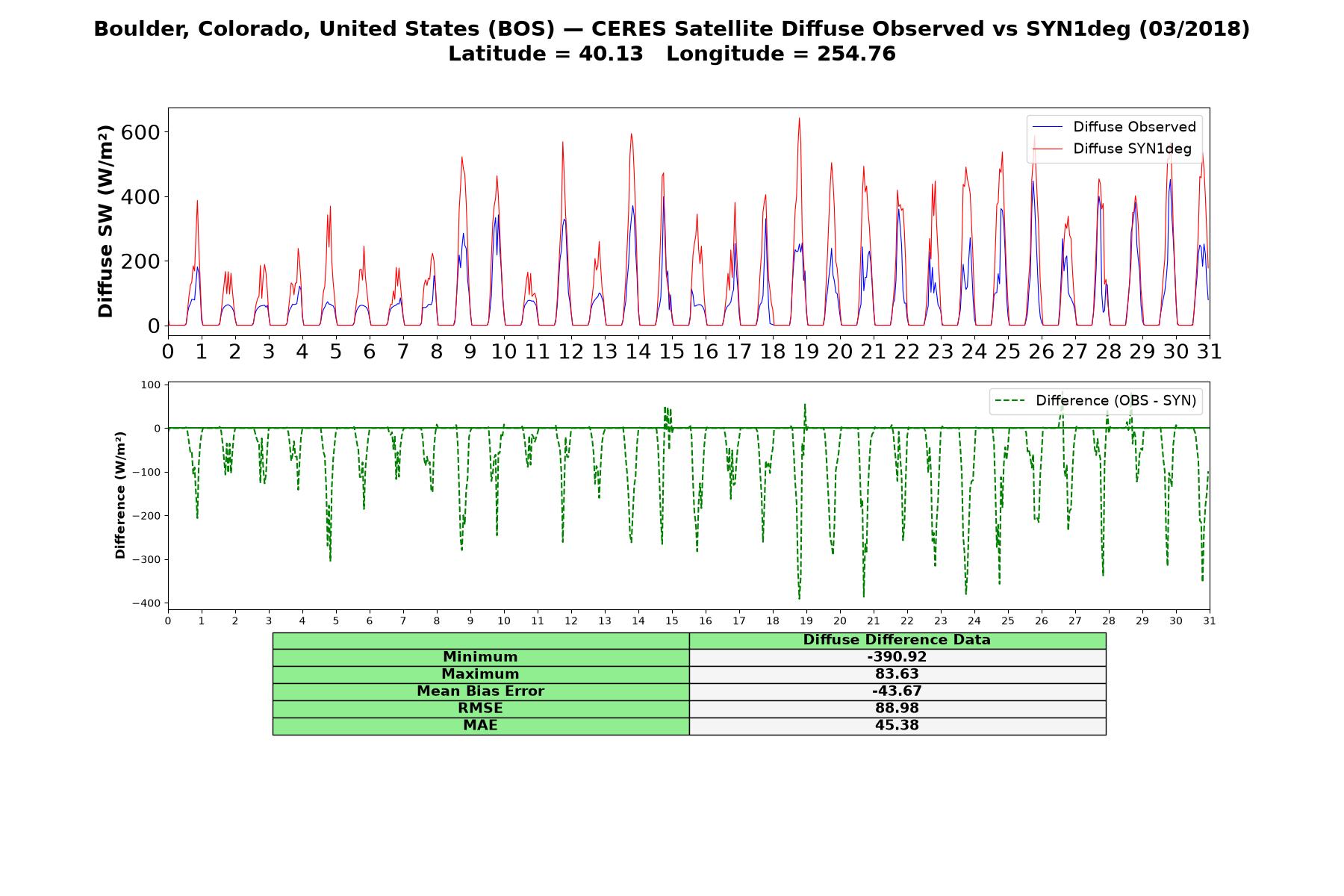The height and width of the screenshot is (896, 1344).
Task: Click the chart title text at top
Action: tap(672, 41)
